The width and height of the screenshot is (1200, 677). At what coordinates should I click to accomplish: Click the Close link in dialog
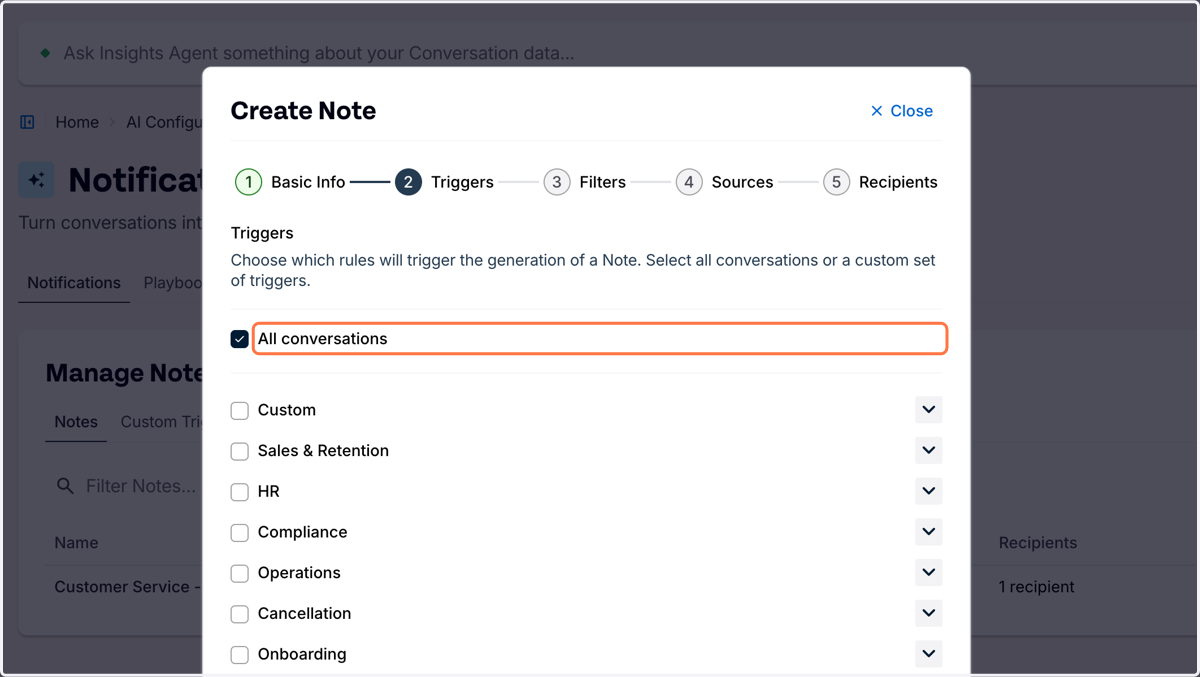pos(902,111)
